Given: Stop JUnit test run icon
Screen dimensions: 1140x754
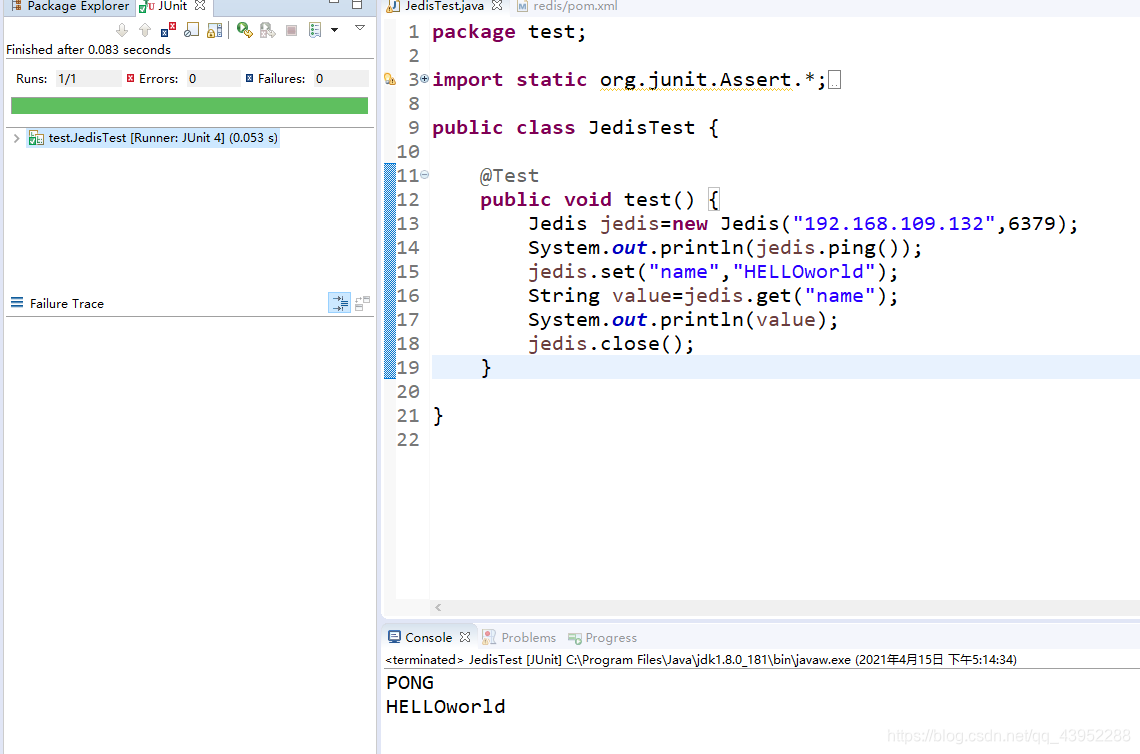Looking at the screenshot, I should click(x=292, y=31).
